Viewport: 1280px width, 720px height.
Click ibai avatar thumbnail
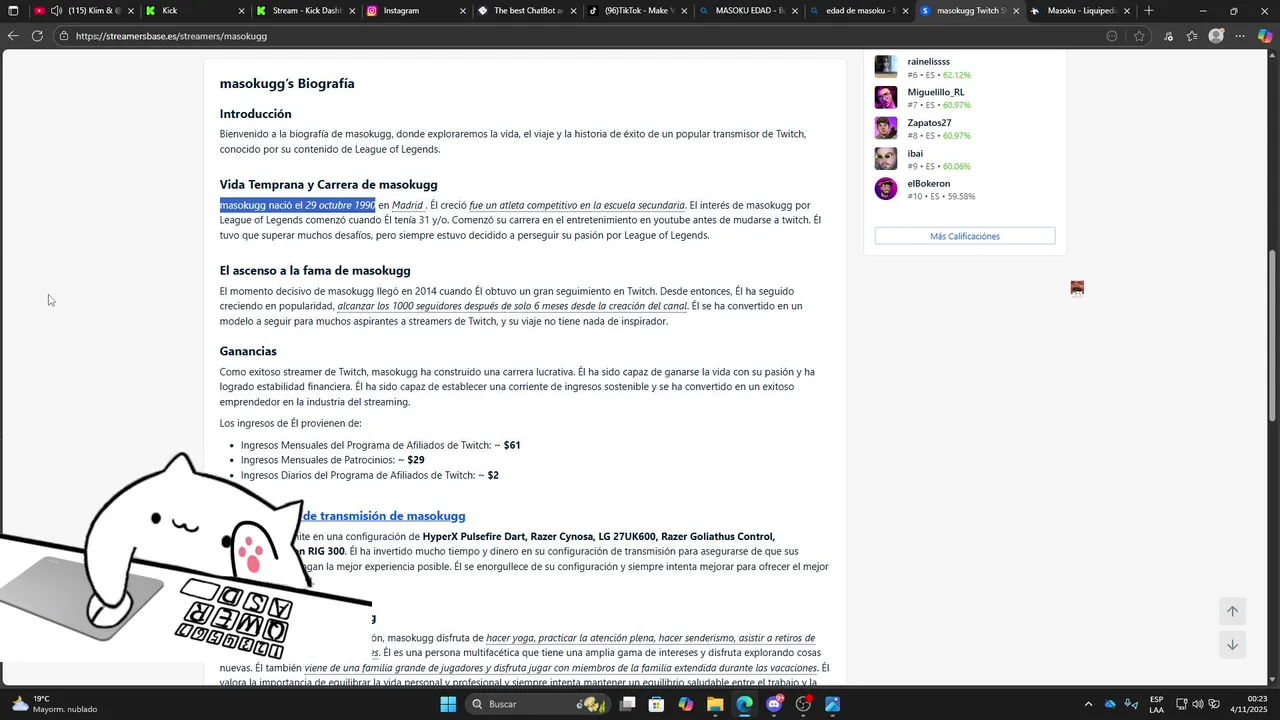[x=886, y=159]
